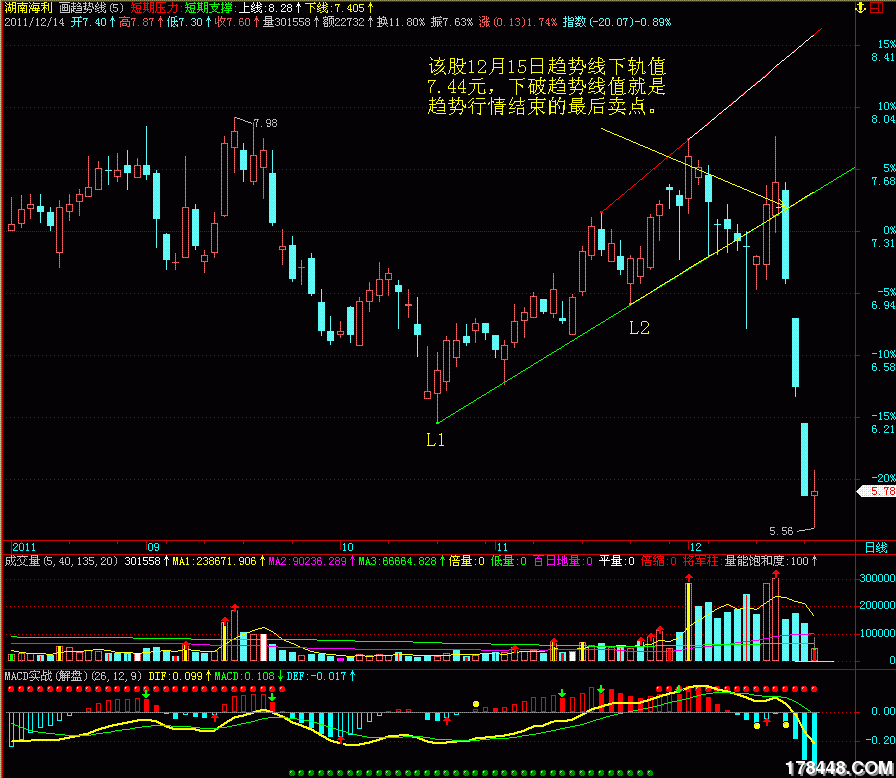
Task: Click the -0.20 MACD axis label
Action: tap(883, 740)
